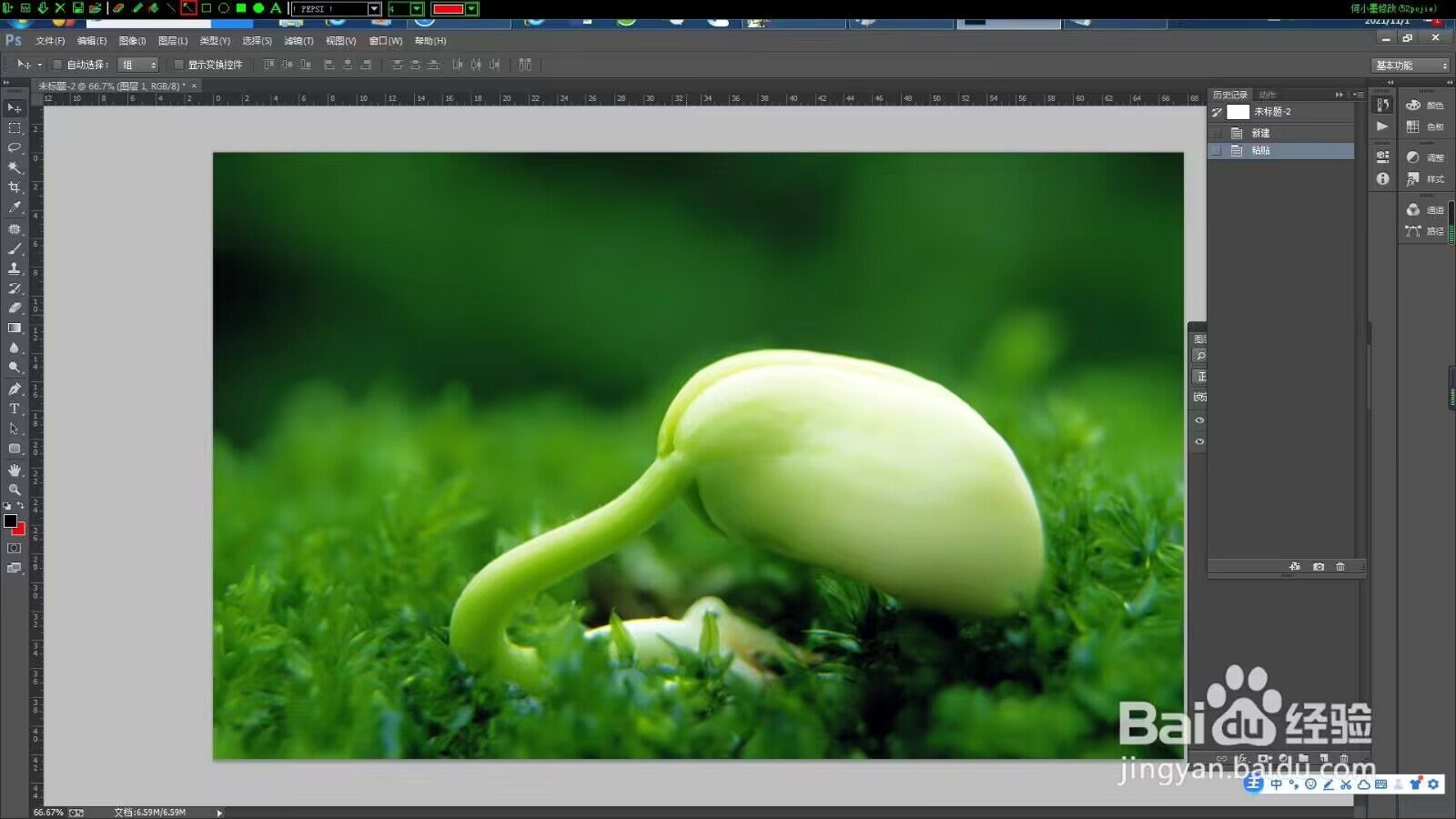Click the history panel trash icon
This screenshot has height=819, width=1456.
point(1340,567)
